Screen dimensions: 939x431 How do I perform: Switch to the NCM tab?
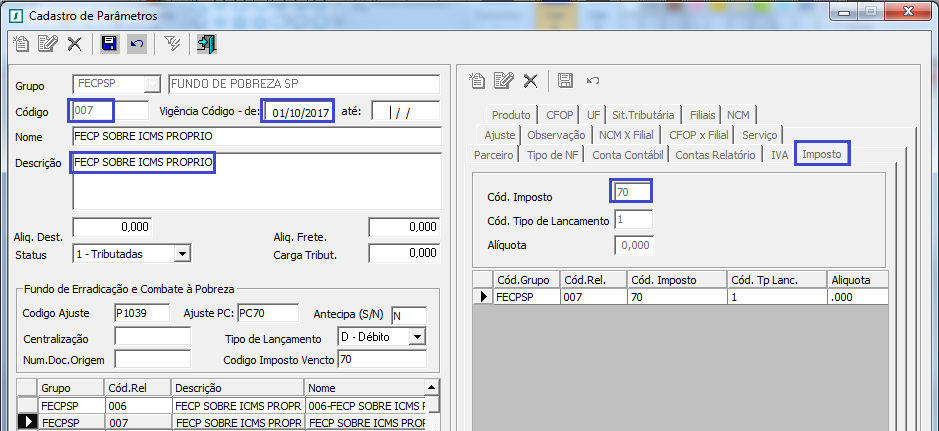[738, 115]
